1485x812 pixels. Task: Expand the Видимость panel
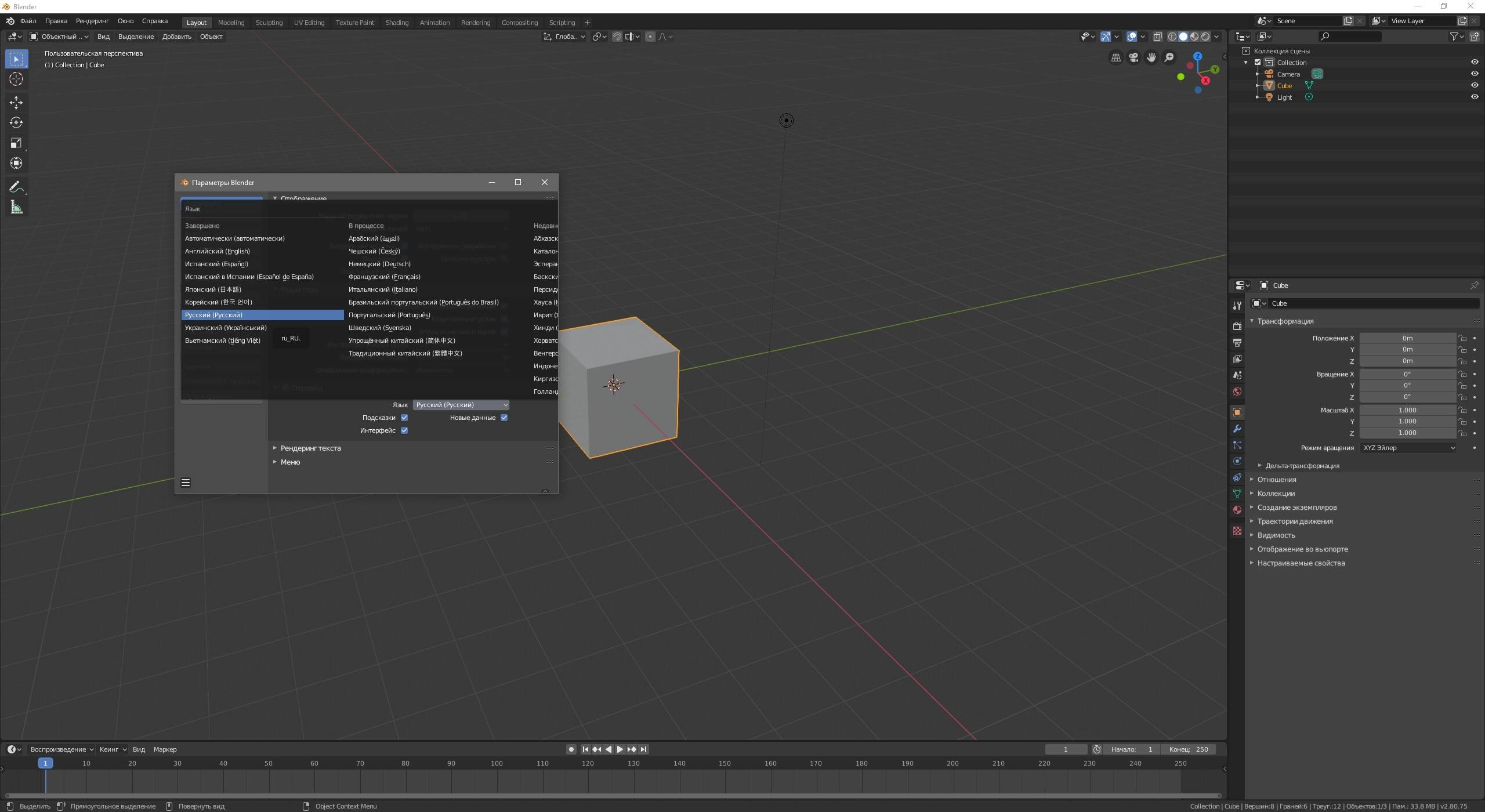[x=1276, y=535]
